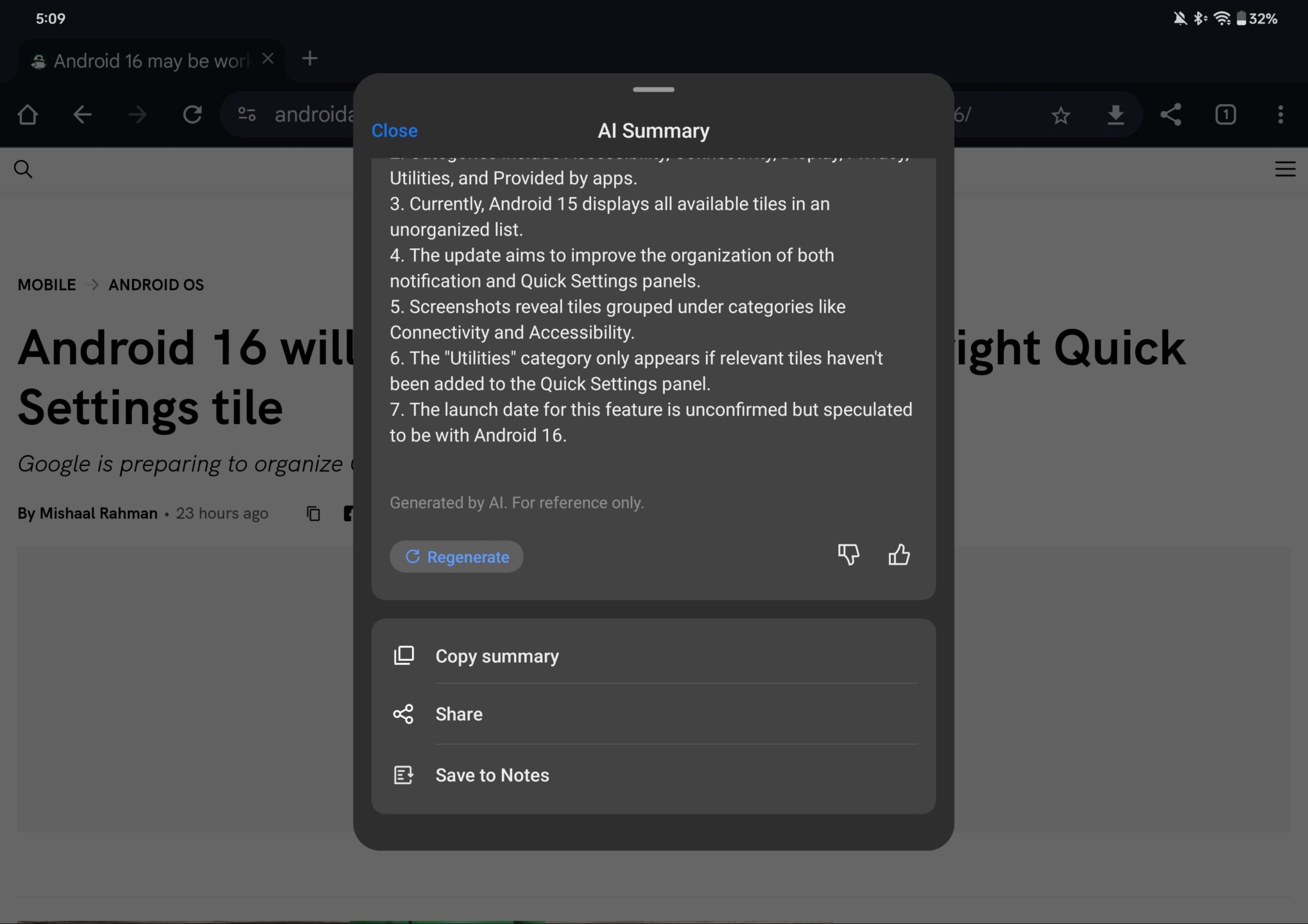This screenshot has width=1308, height=924.
Task: Share the webpage from the toolbar
Action: point(1170,116)
